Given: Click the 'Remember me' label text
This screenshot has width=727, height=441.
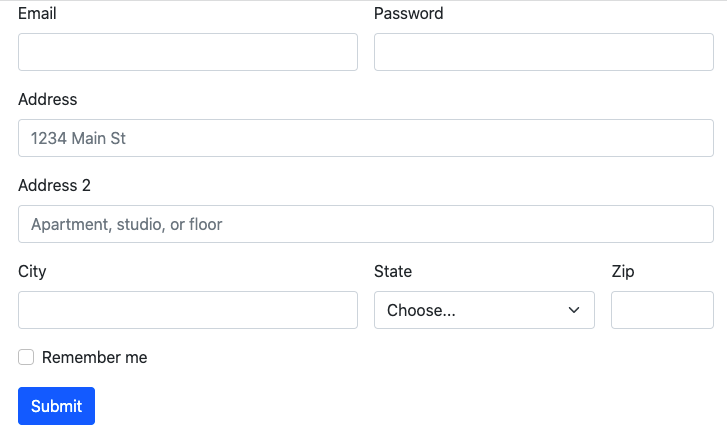Looking at the screenshot, I should [94, 357].
